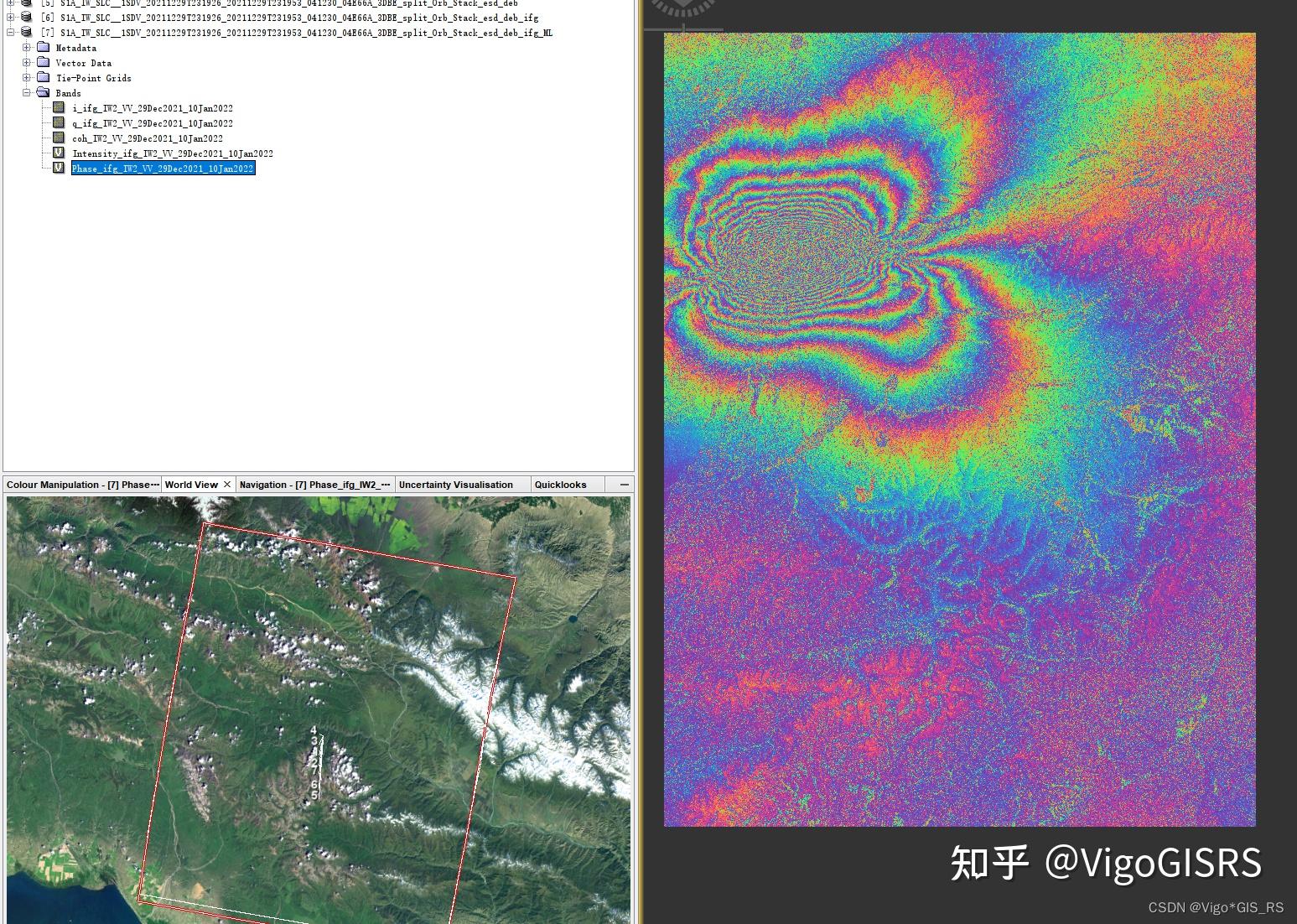Open the Uncertainty Visualisation panel
Screen dimensions: 1297x924
[454, 484]
